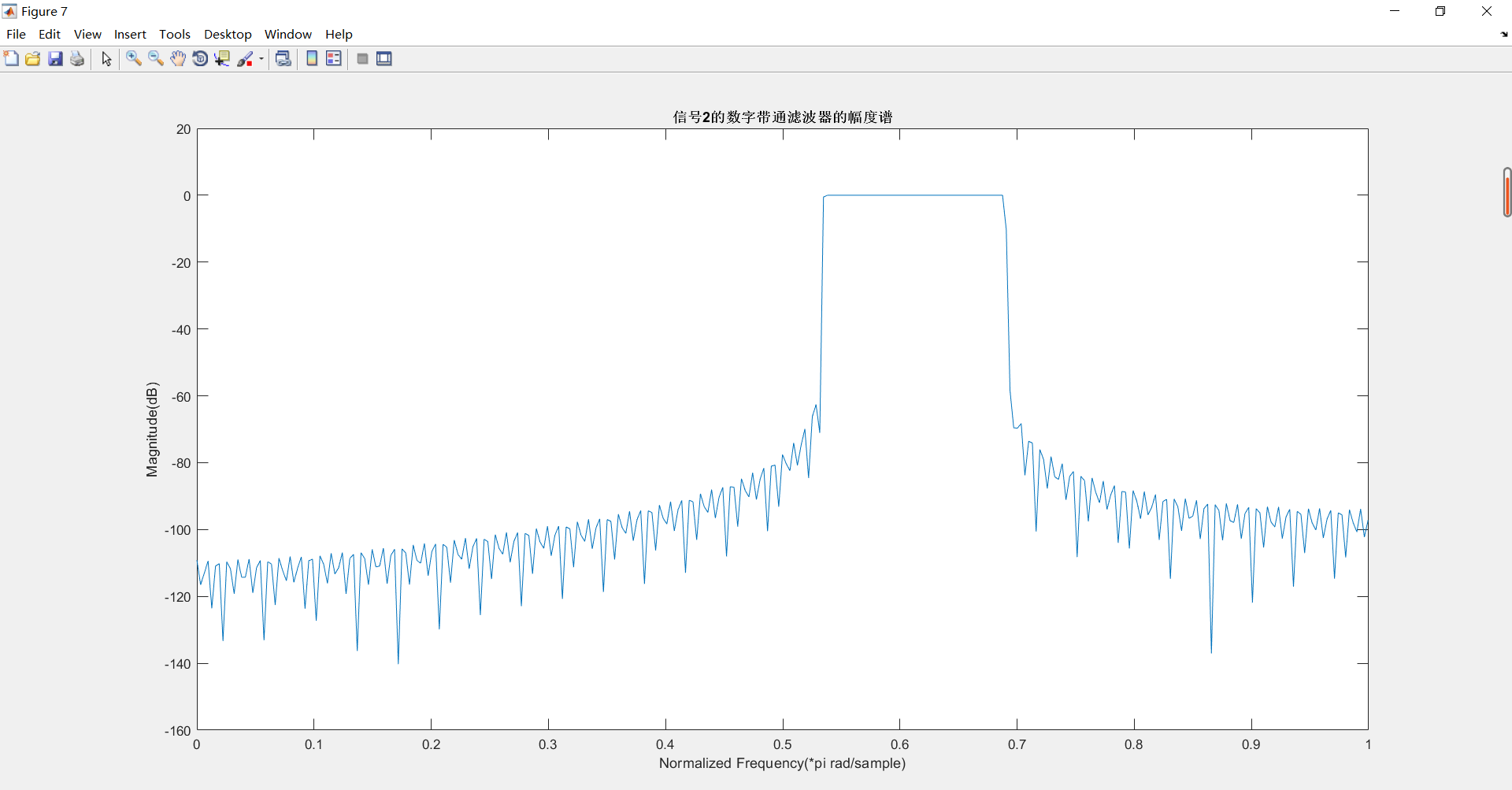
Task: Click the Magnitude(dB) y-axis label
Action: (x=152, y=429)
